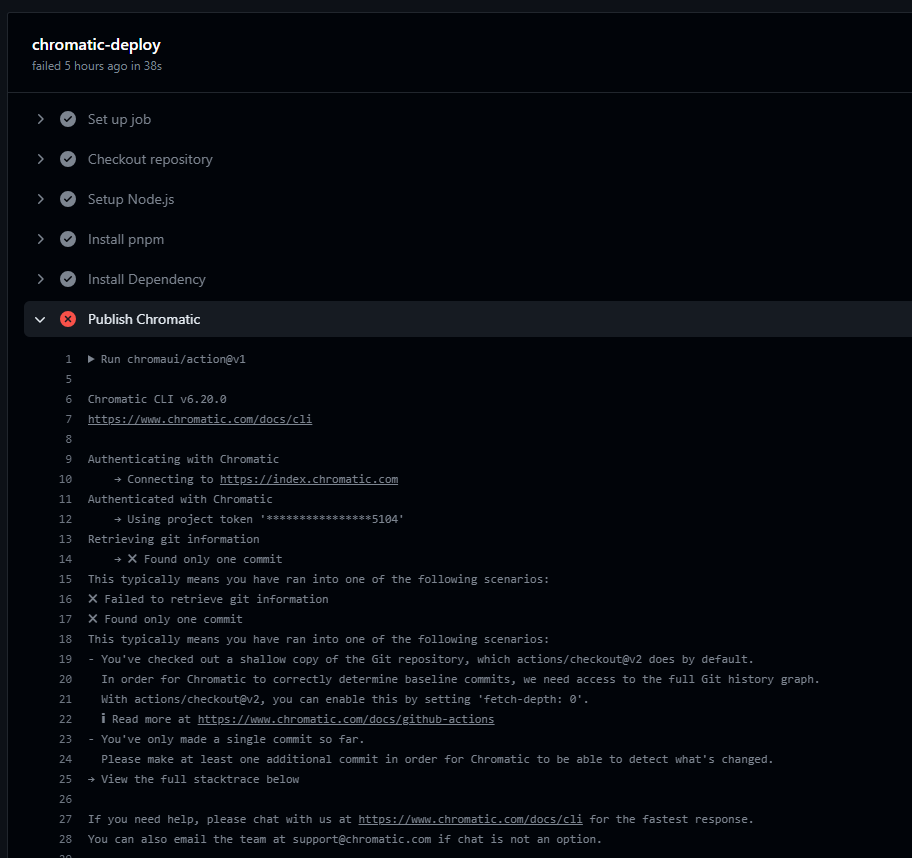The height and width of the screenshot is (858, 912).
Task: Click success check icon for Set up job
Action: 68,119
